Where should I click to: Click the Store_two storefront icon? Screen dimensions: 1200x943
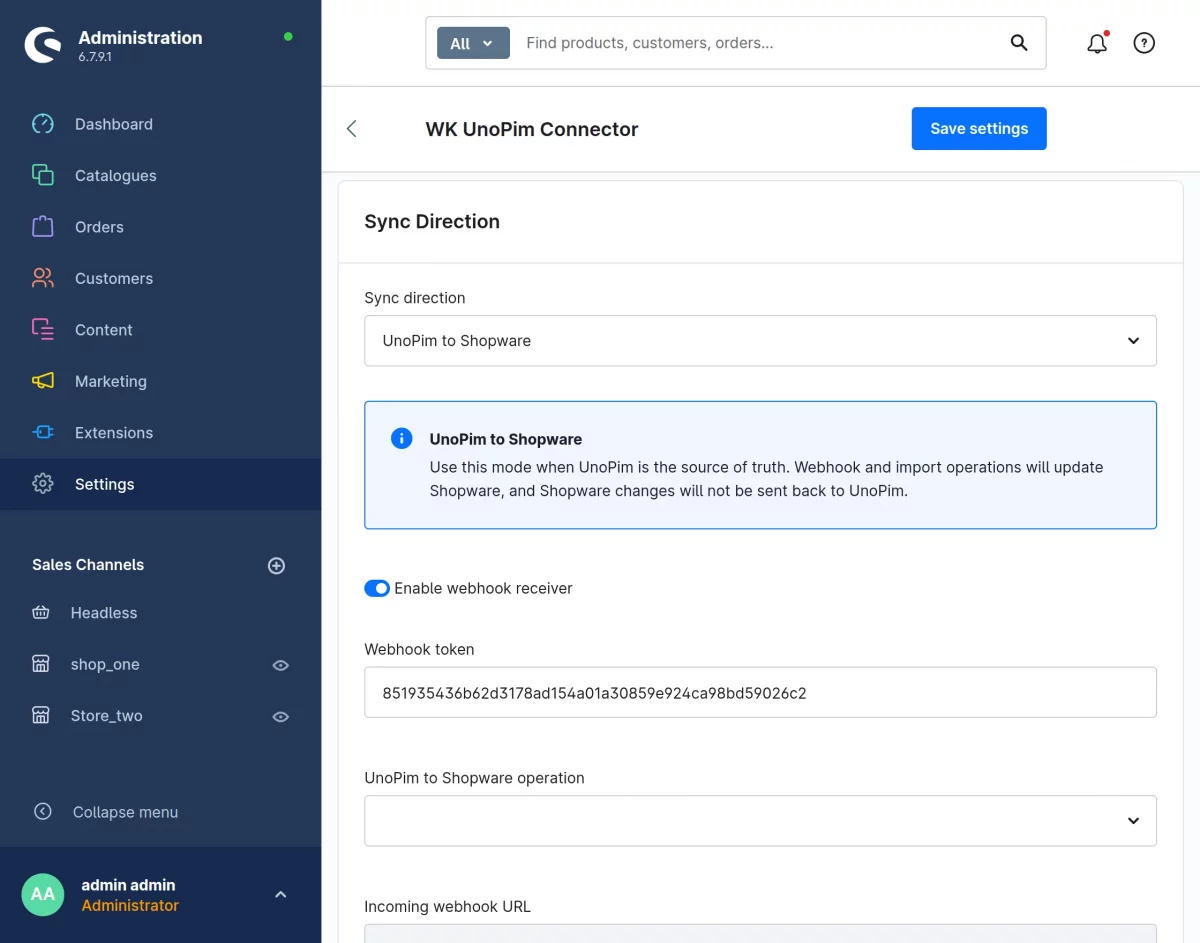[x=41, y=715]
